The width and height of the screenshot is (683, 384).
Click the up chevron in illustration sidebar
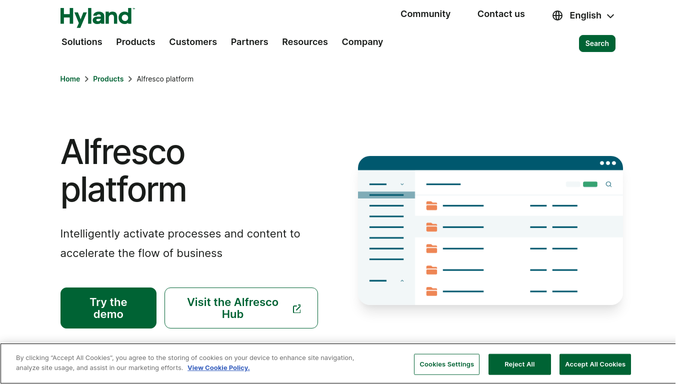point(402,281)
